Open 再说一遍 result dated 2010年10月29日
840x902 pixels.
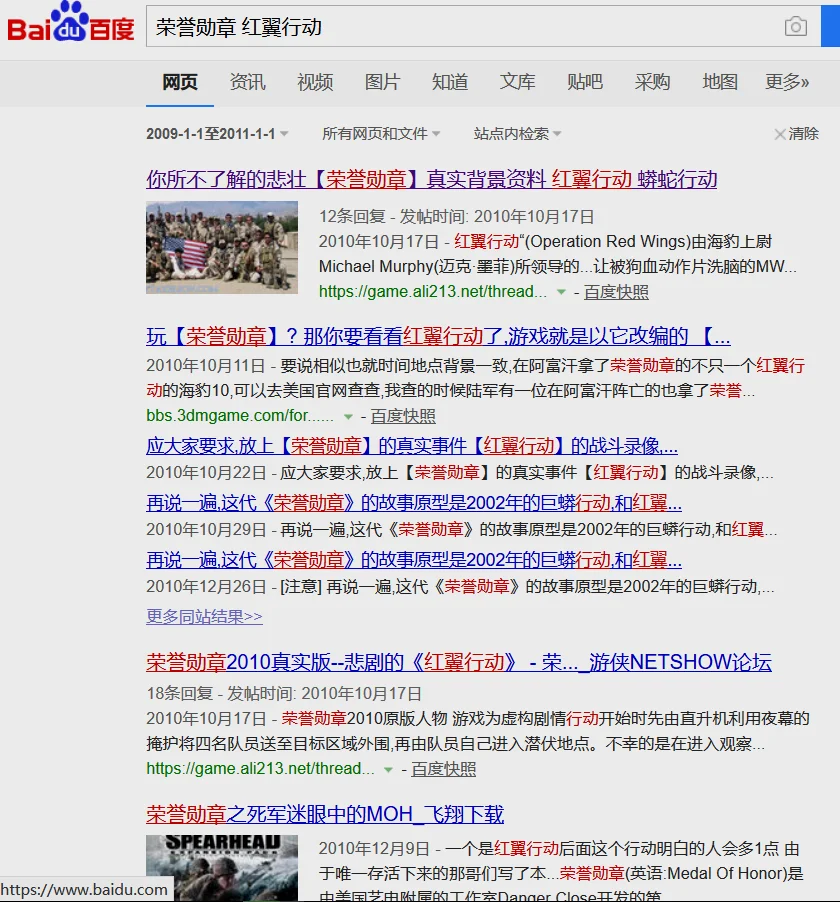[x=414, y=503]
